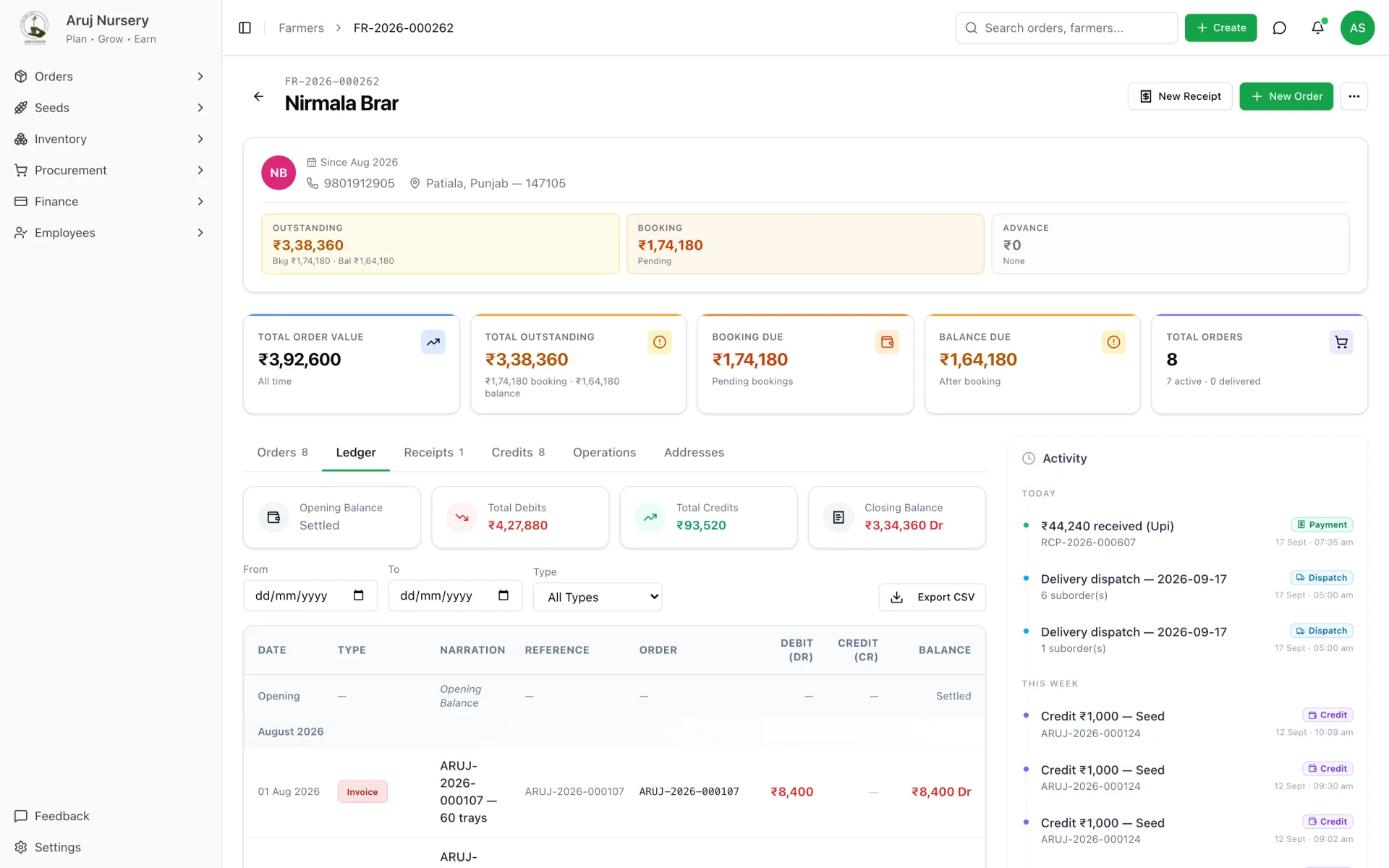Open the three-dots more options menu
1389x868 pixels.
(1354, 96)
